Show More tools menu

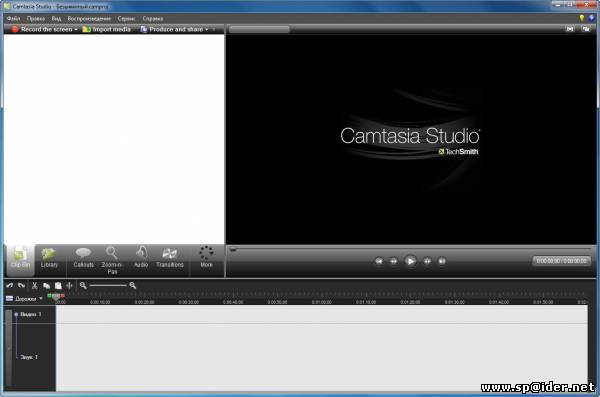[x=206, y=257]
